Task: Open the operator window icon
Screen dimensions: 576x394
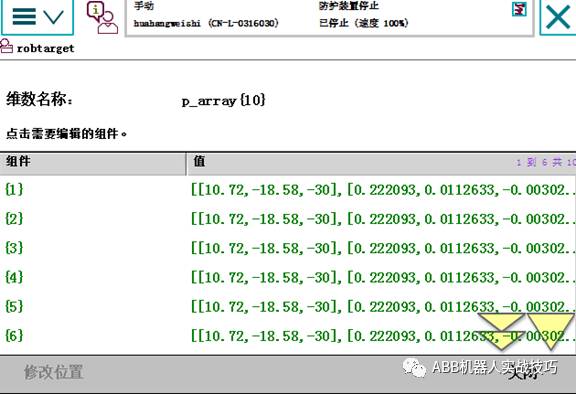Action: (102, 18)
